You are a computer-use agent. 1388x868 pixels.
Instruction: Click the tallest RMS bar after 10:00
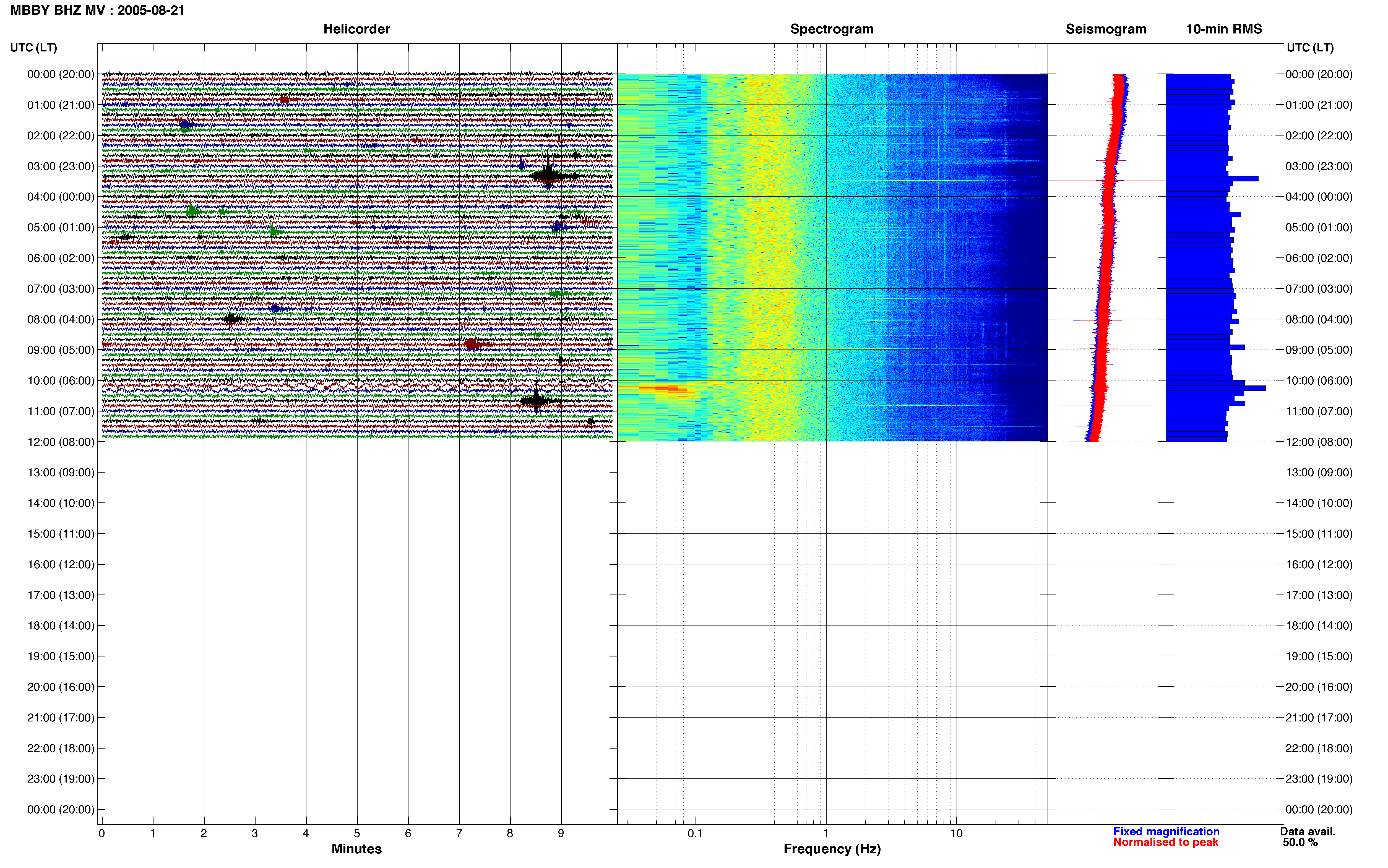pyautogui.click(x=1216, y=389)
